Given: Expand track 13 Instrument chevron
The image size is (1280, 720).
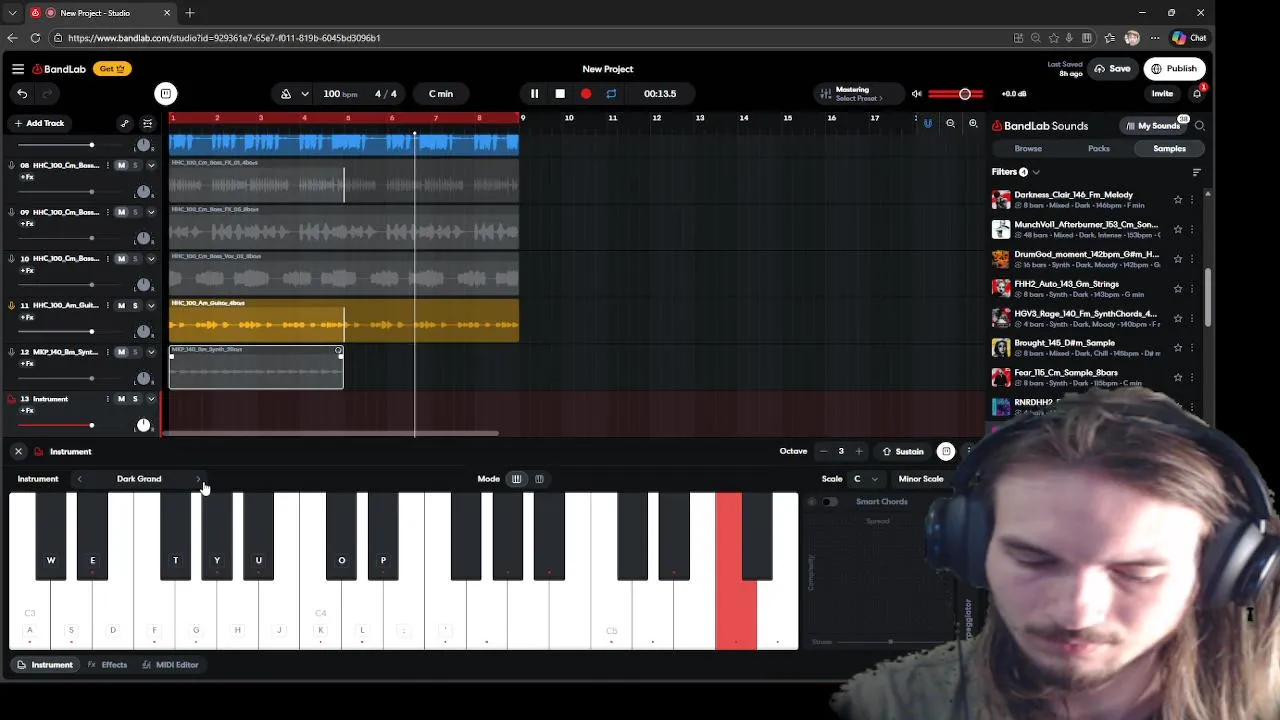Looking at the screenshot, I should [151, 399].
